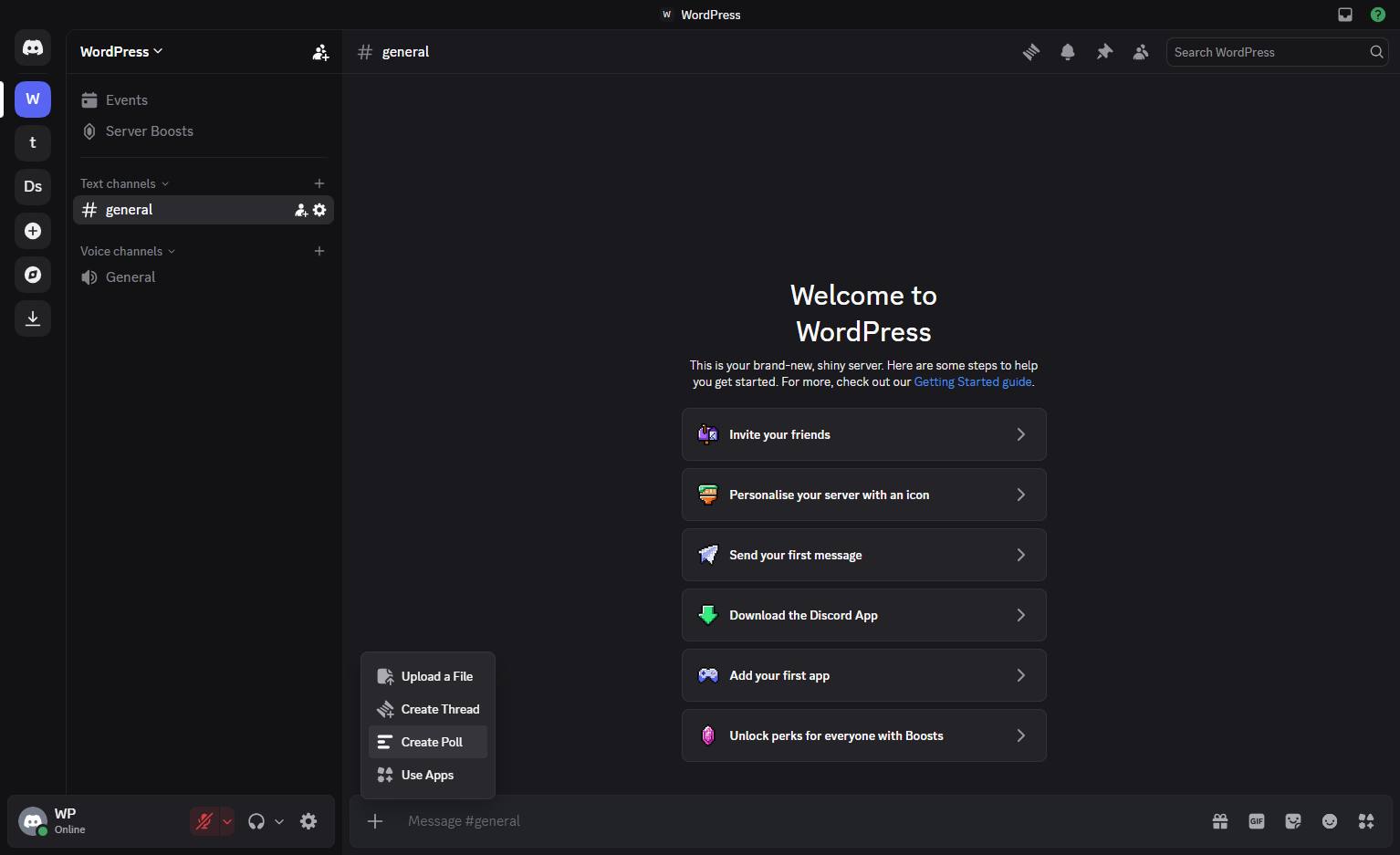
Task: Add a text channel plus icon
Action: [x=319, y=183]
